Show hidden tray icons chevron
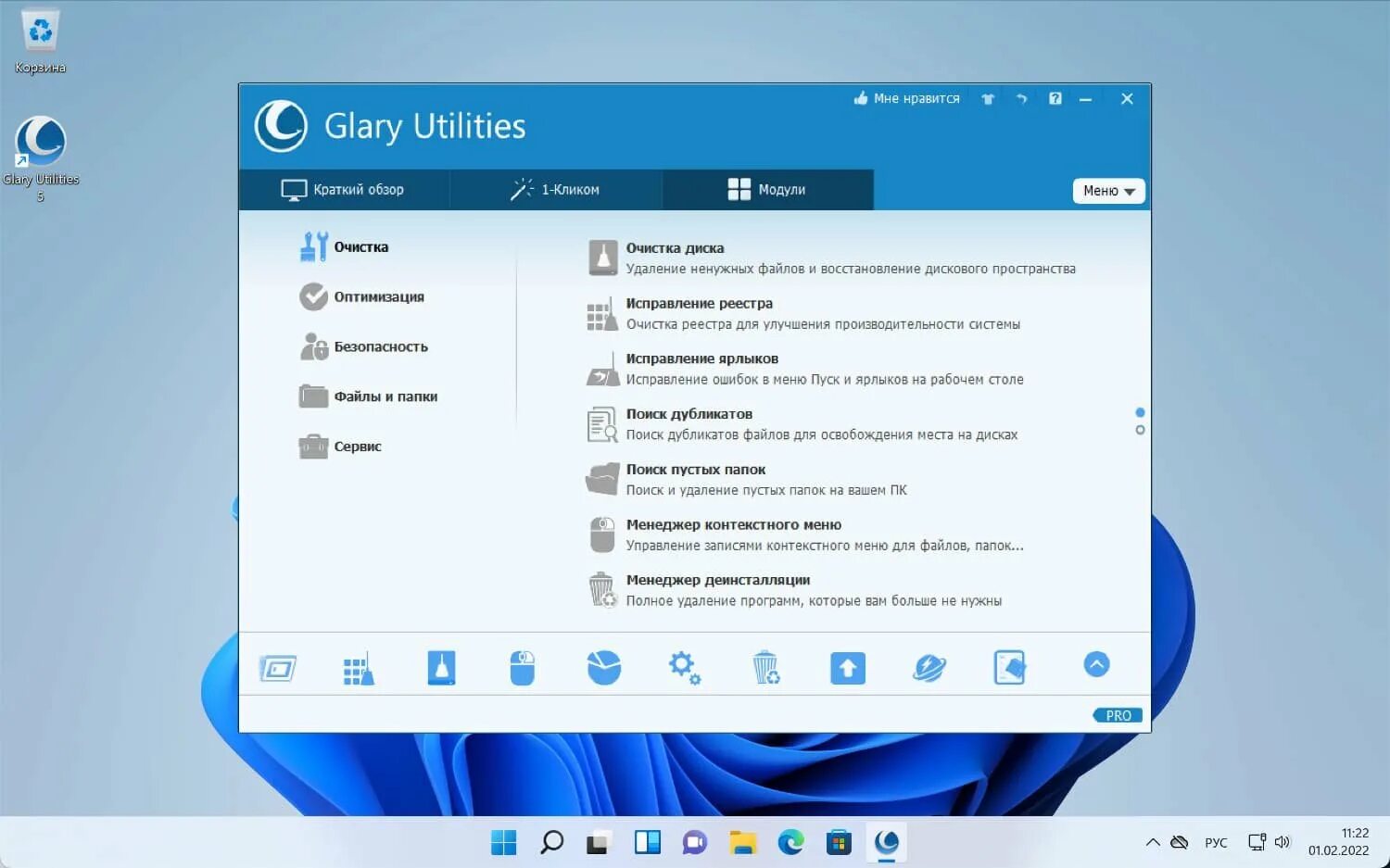 point(1153,842)
